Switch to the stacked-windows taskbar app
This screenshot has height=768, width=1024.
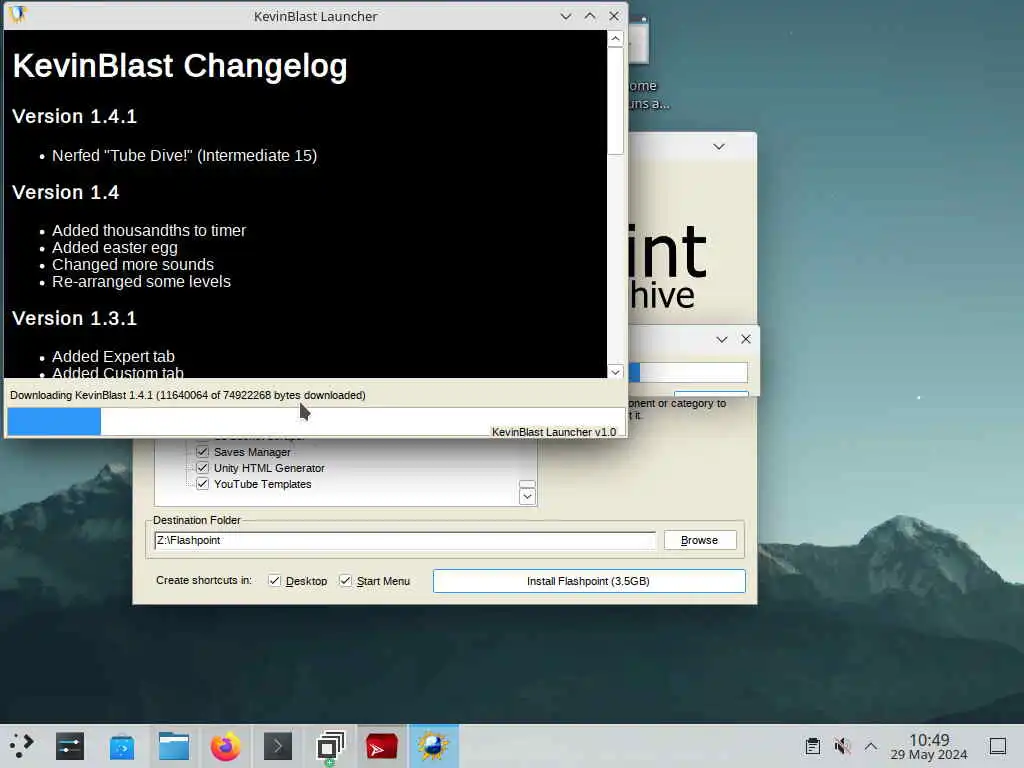click(x=330, y=746)
